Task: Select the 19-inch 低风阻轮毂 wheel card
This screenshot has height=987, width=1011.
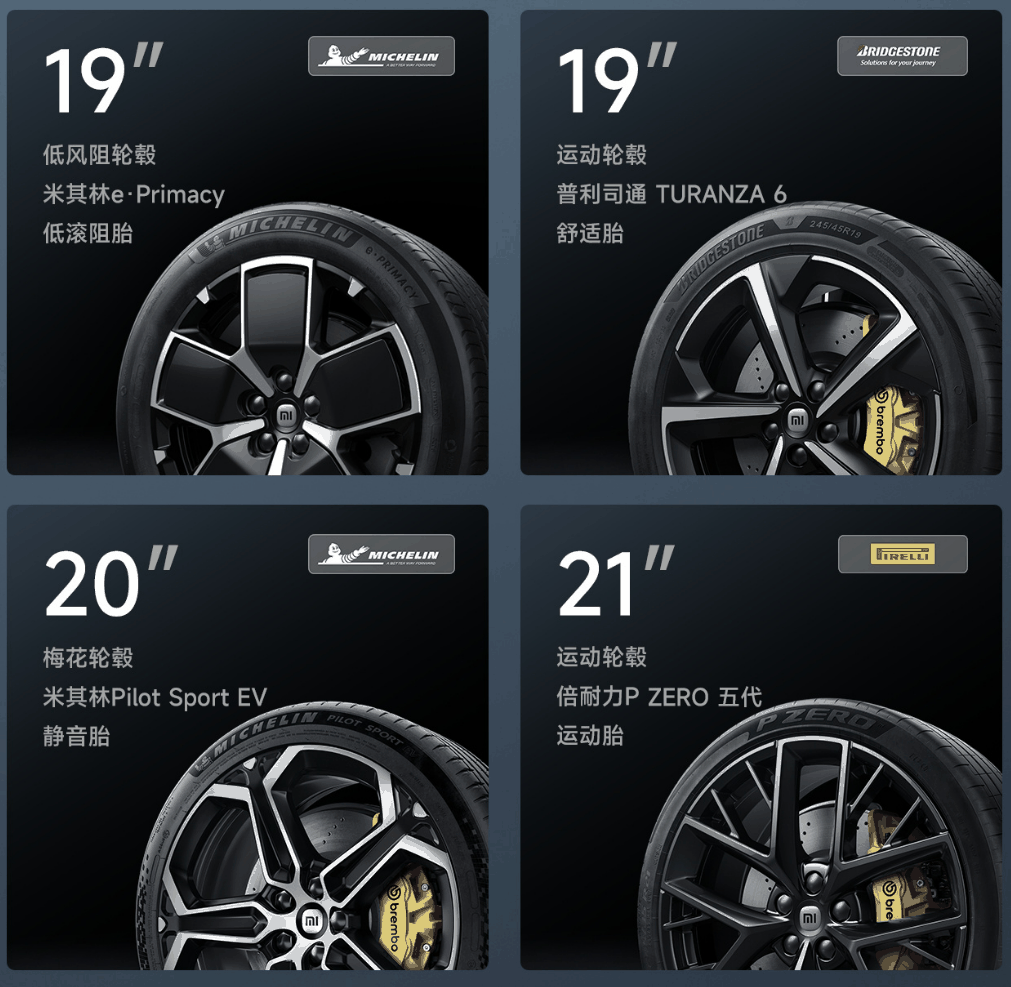Action: 248,242
